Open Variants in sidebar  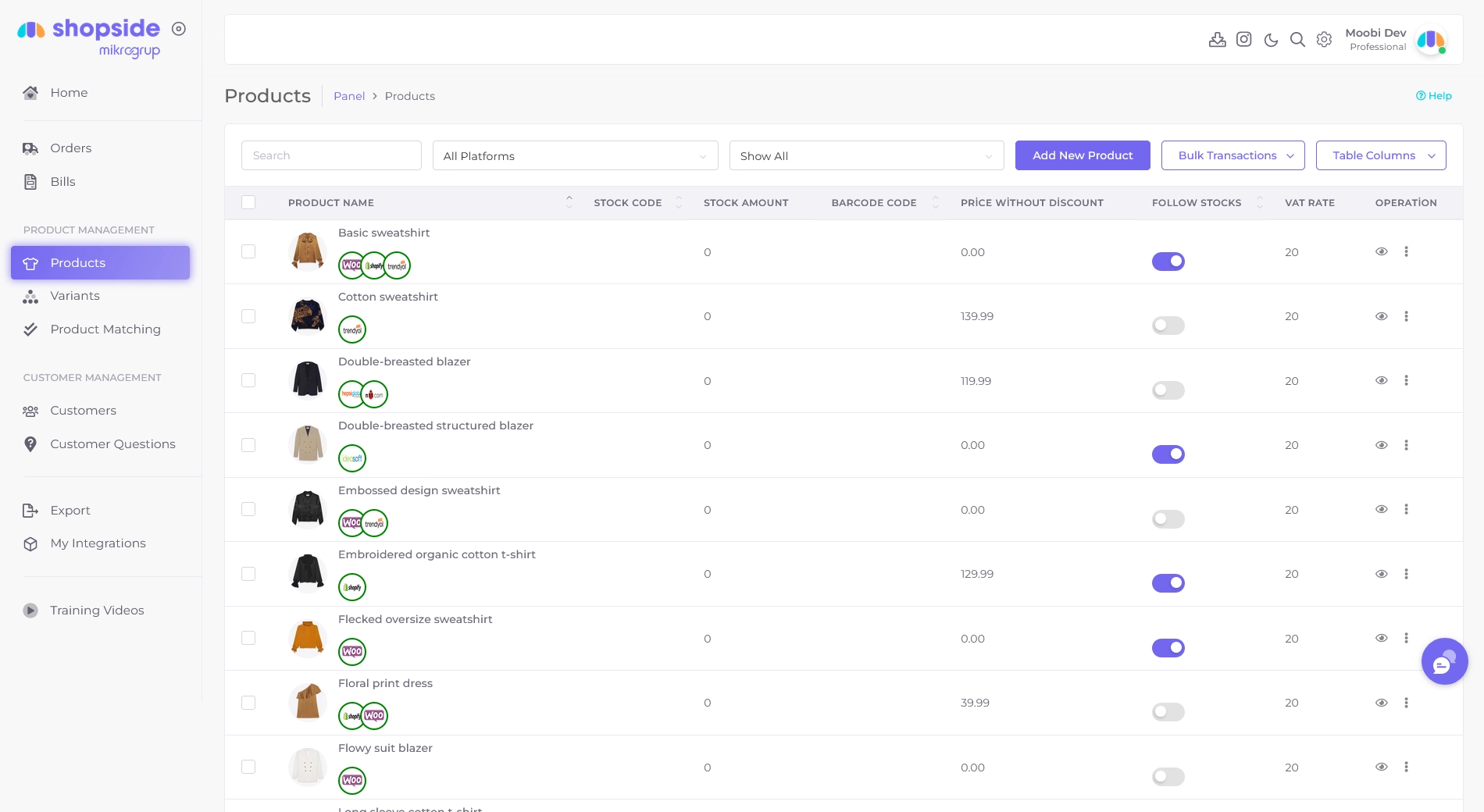click(74, 296)
